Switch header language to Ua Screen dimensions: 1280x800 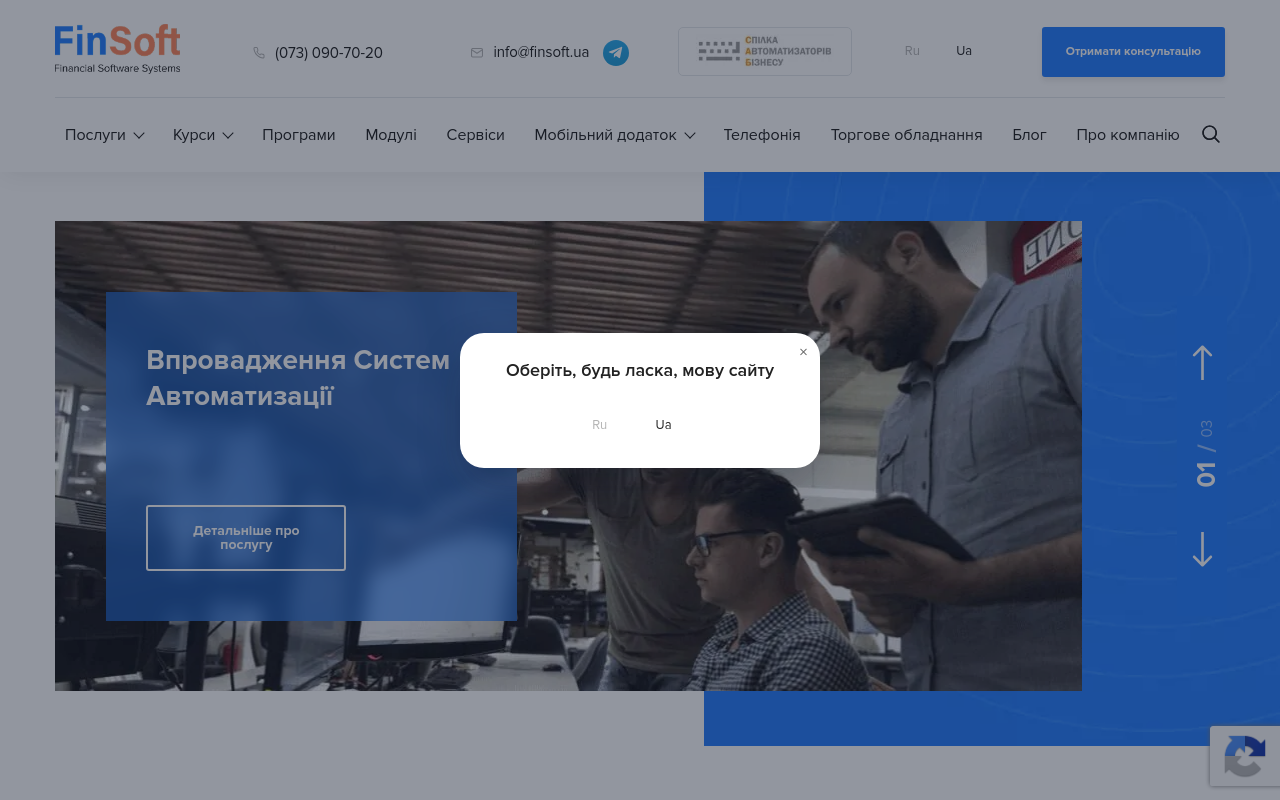coord(964,51)
